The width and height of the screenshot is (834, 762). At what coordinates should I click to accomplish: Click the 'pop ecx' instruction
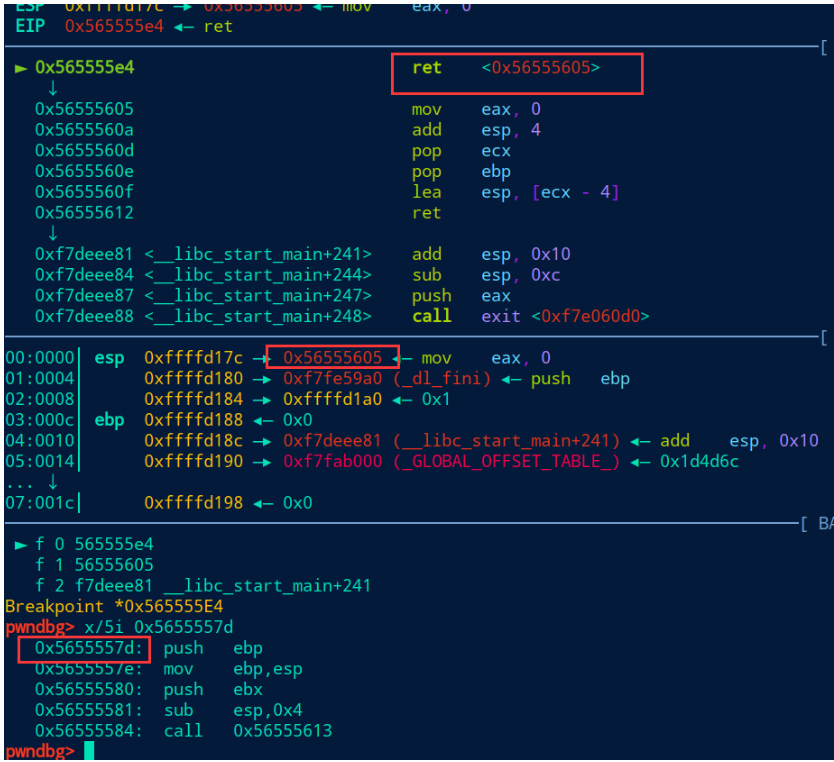tap(461, 151)
